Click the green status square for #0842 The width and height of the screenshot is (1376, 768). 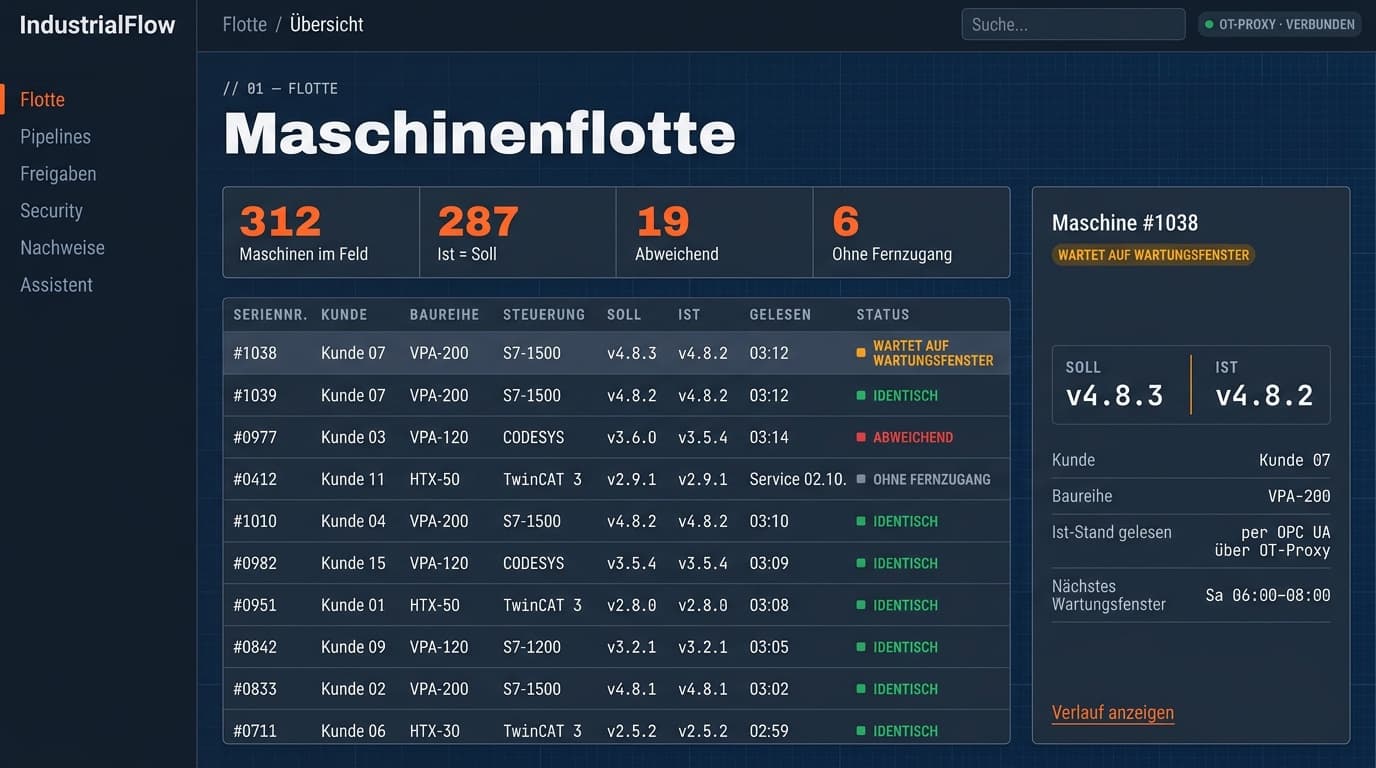[x=861, y=647]
